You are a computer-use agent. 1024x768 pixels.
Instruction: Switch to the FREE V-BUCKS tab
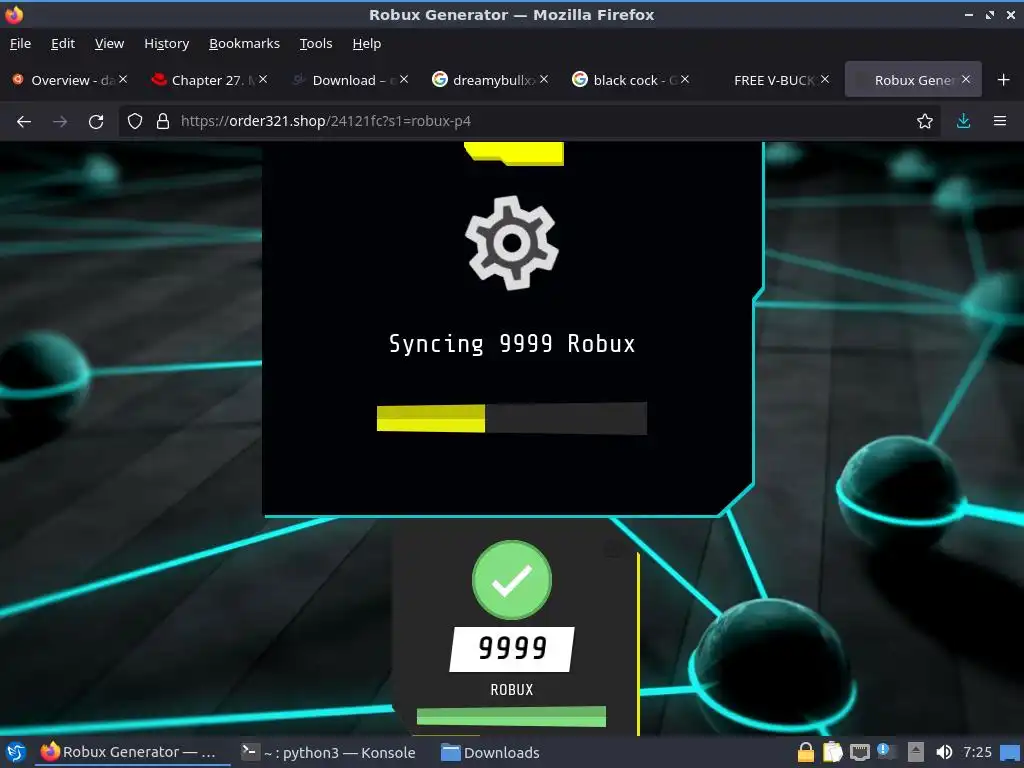(x=772, y=80)
